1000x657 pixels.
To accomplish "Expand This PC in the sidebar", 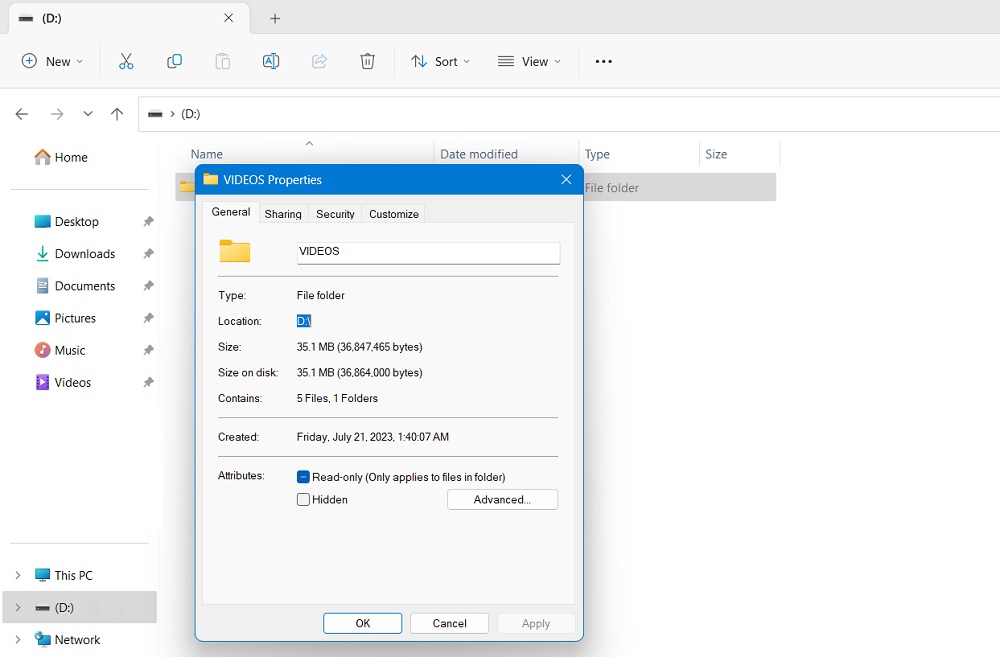I will point(18,575).
